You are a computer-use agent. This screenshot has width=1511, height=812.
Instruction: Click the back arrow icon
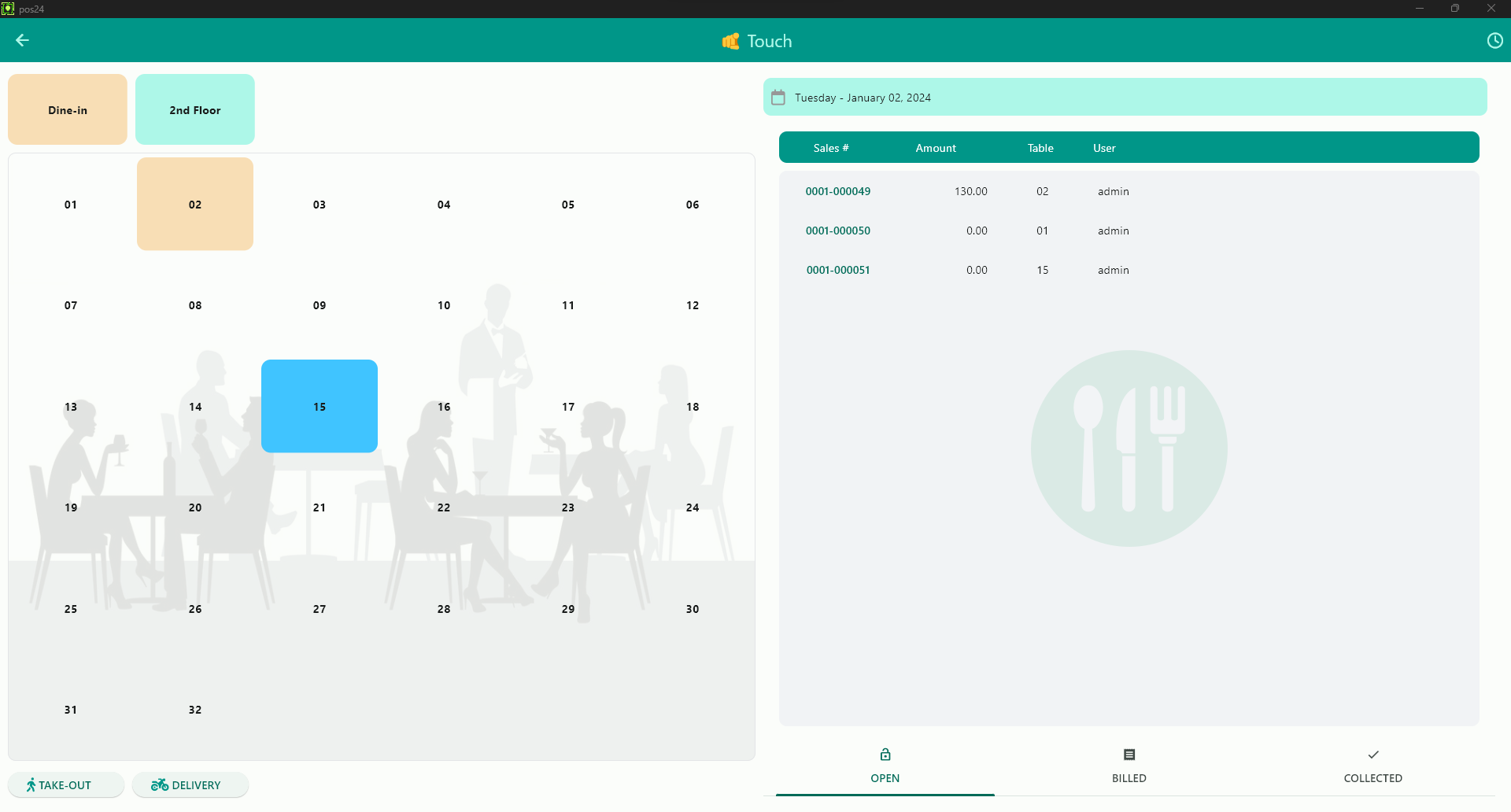[22, 40]
